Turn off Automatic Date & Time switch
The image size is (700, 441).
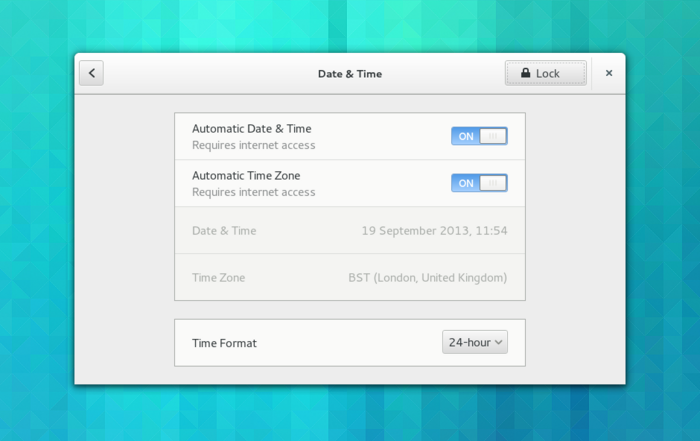pos(479,136)
